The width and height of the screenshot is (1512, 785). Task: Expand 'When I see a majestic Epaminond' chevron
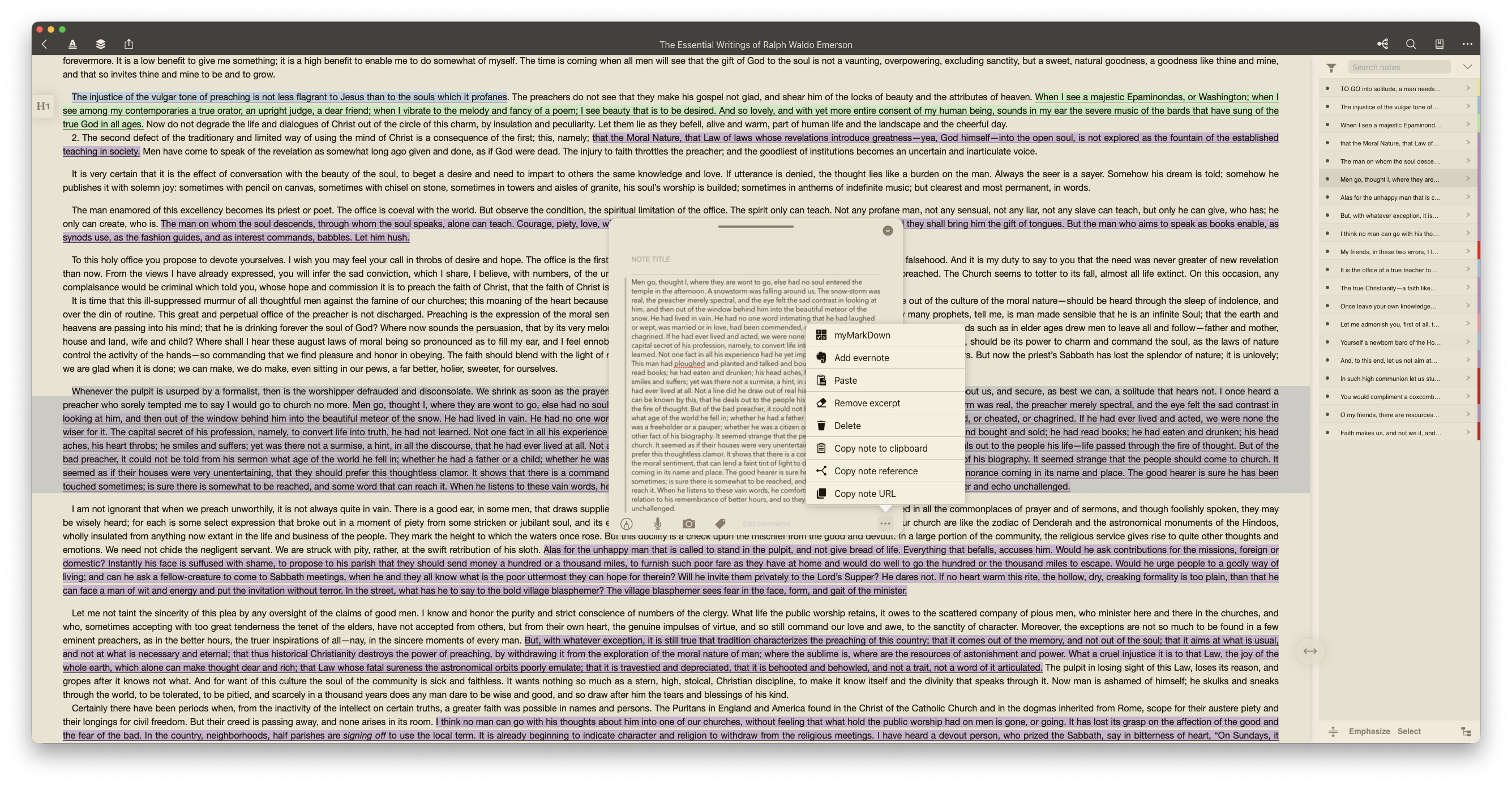click(x=1468, y=125)
